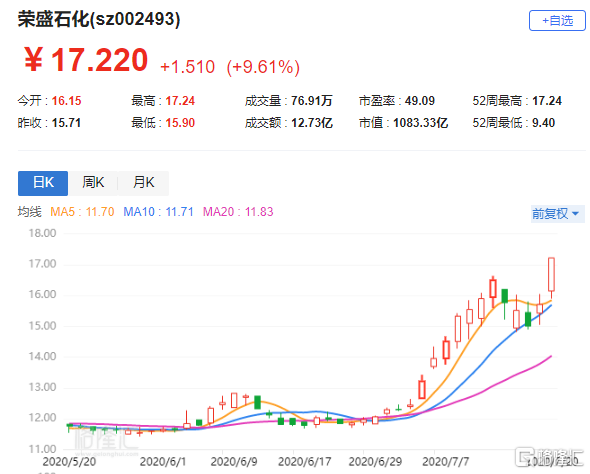The height and width of the screenshot is (474, 590).
Task: Click the 2020/6/1 date on the x-axis
Action: tap(163, 462)
